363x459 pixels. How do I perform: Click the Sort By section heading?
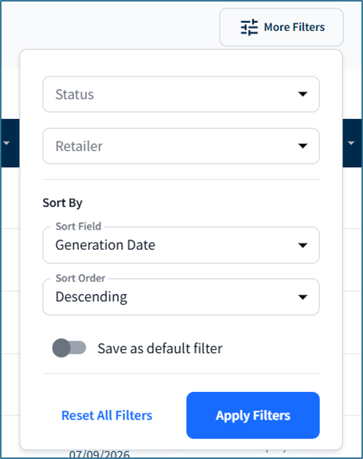tap(62, 203)
